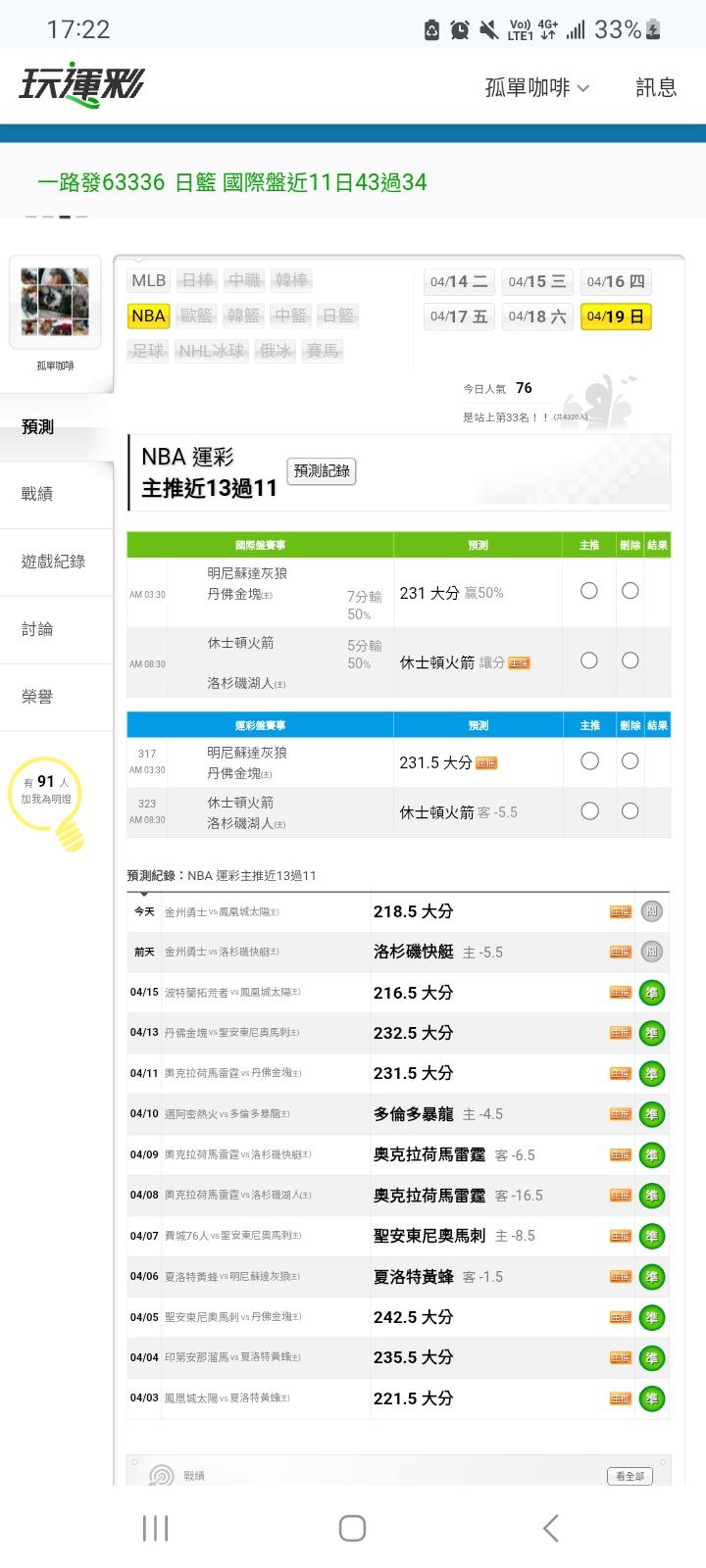Tap the 準 result icon for 04/03
The width and height of the screenshot is (706, 1568).
click(651, 1399)
